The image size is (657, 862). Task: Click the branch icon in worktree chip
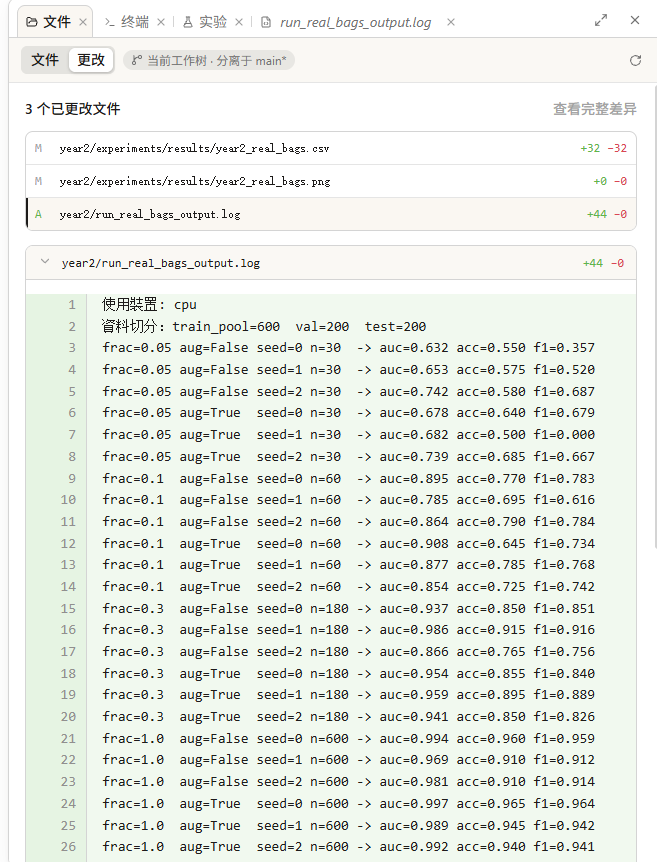(x=137, y=60)
